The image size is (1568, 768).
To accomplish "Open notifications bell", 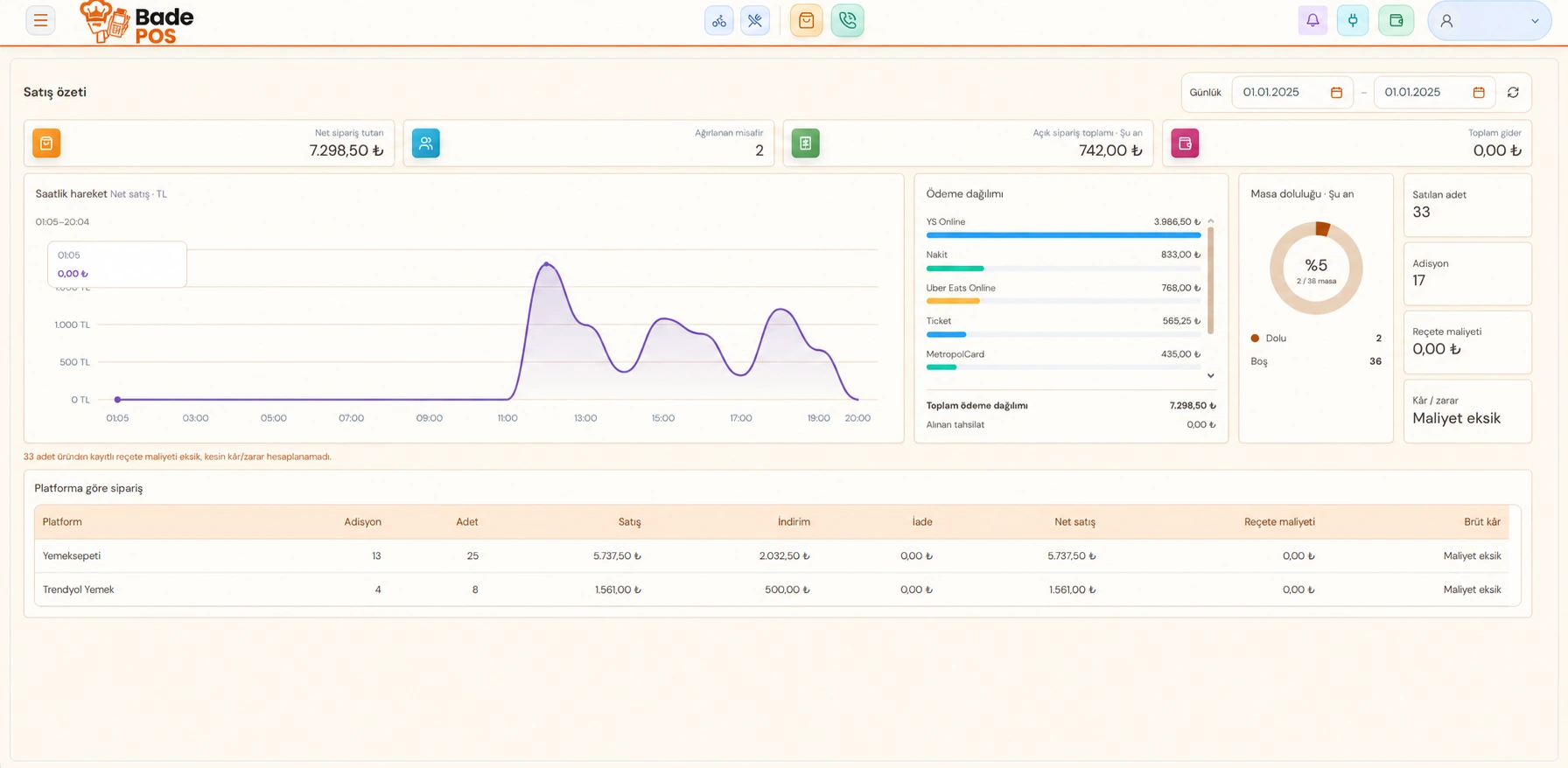I will 1312,20.
